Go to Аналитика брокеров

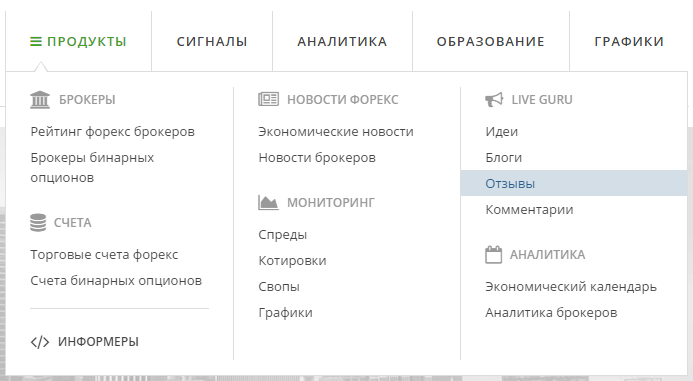(551, 313)
